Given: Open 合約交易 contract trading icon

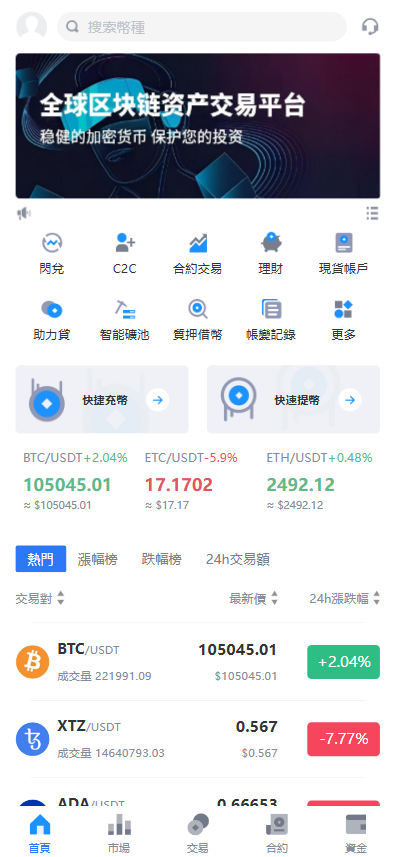Looking at the screenshot, I should [198, 243].
